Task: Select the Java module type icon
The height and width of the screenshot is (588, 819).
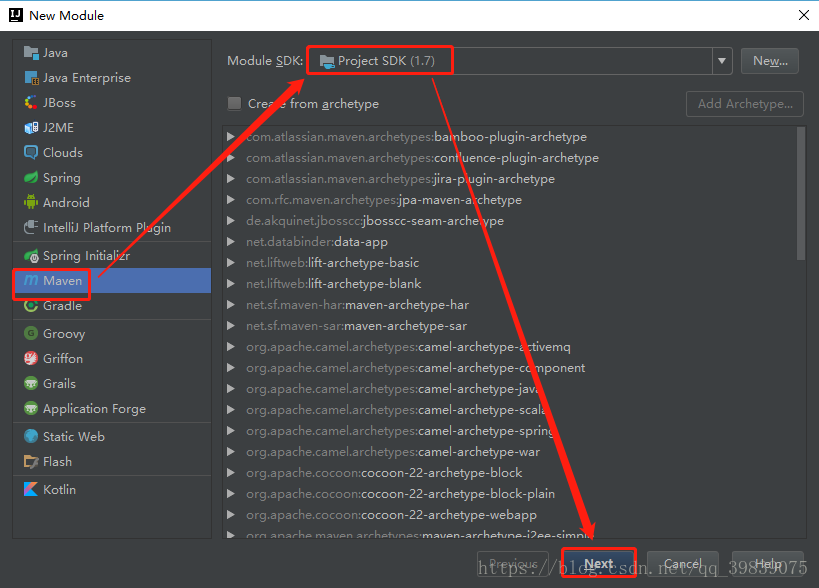Action: pyautogui.click(x=31, y=53)
